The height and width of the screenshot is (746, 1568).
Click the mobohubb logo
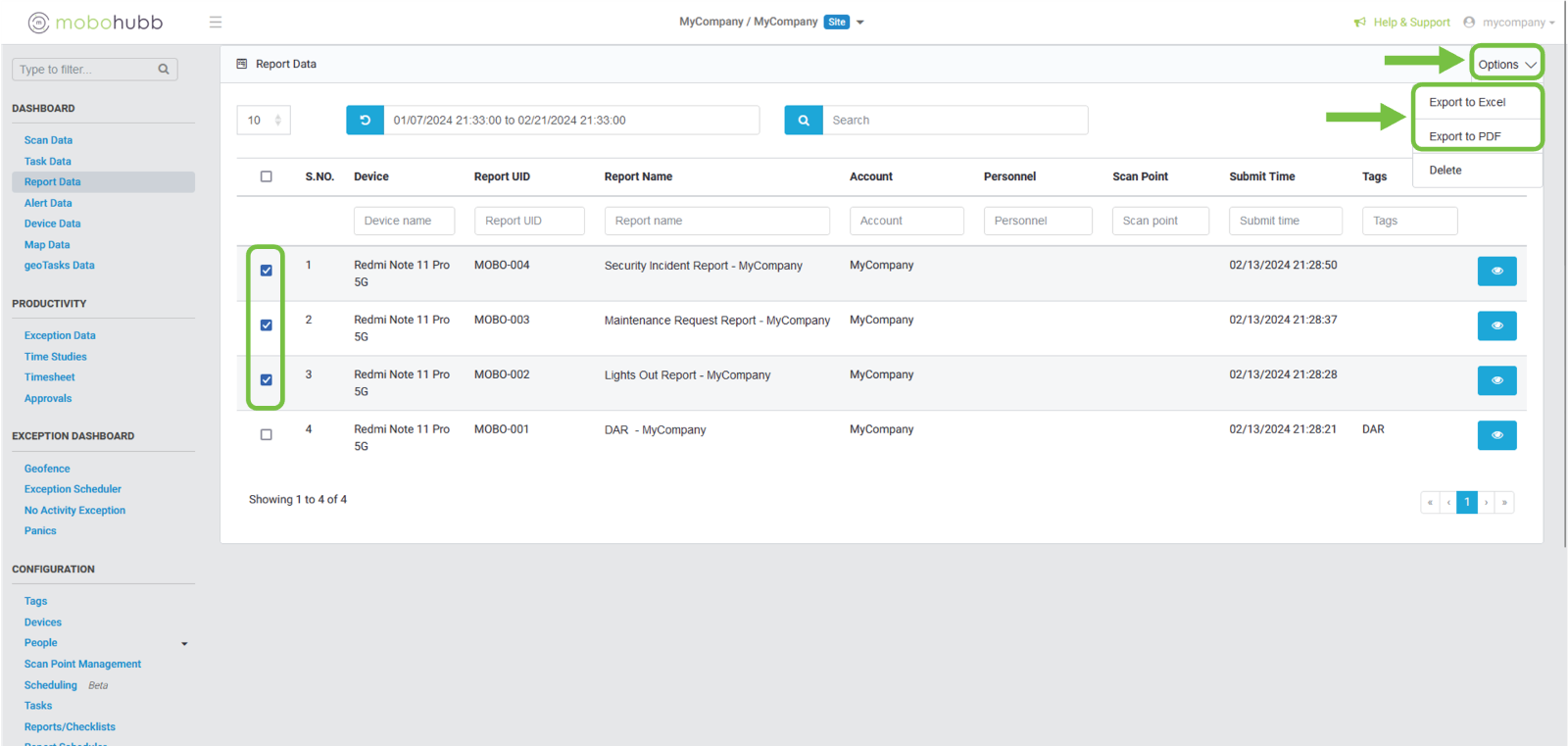[x=96, y=23]
